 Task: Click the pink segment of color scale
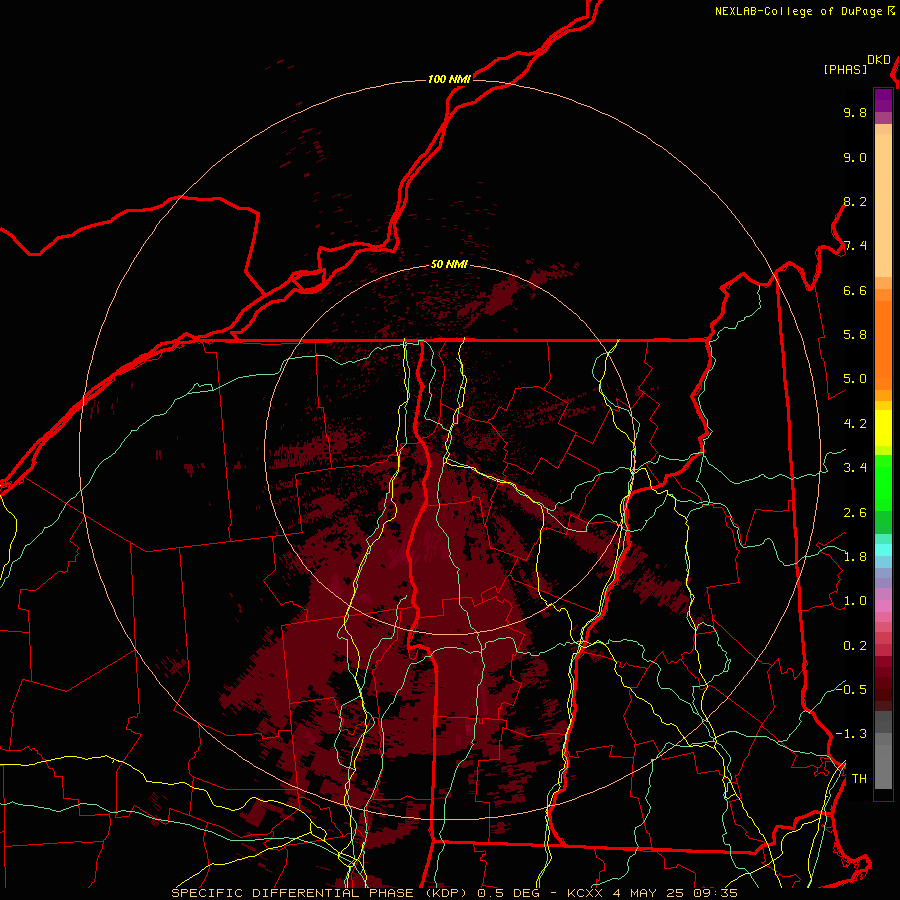pyautogui.click(x=883, y=606)
